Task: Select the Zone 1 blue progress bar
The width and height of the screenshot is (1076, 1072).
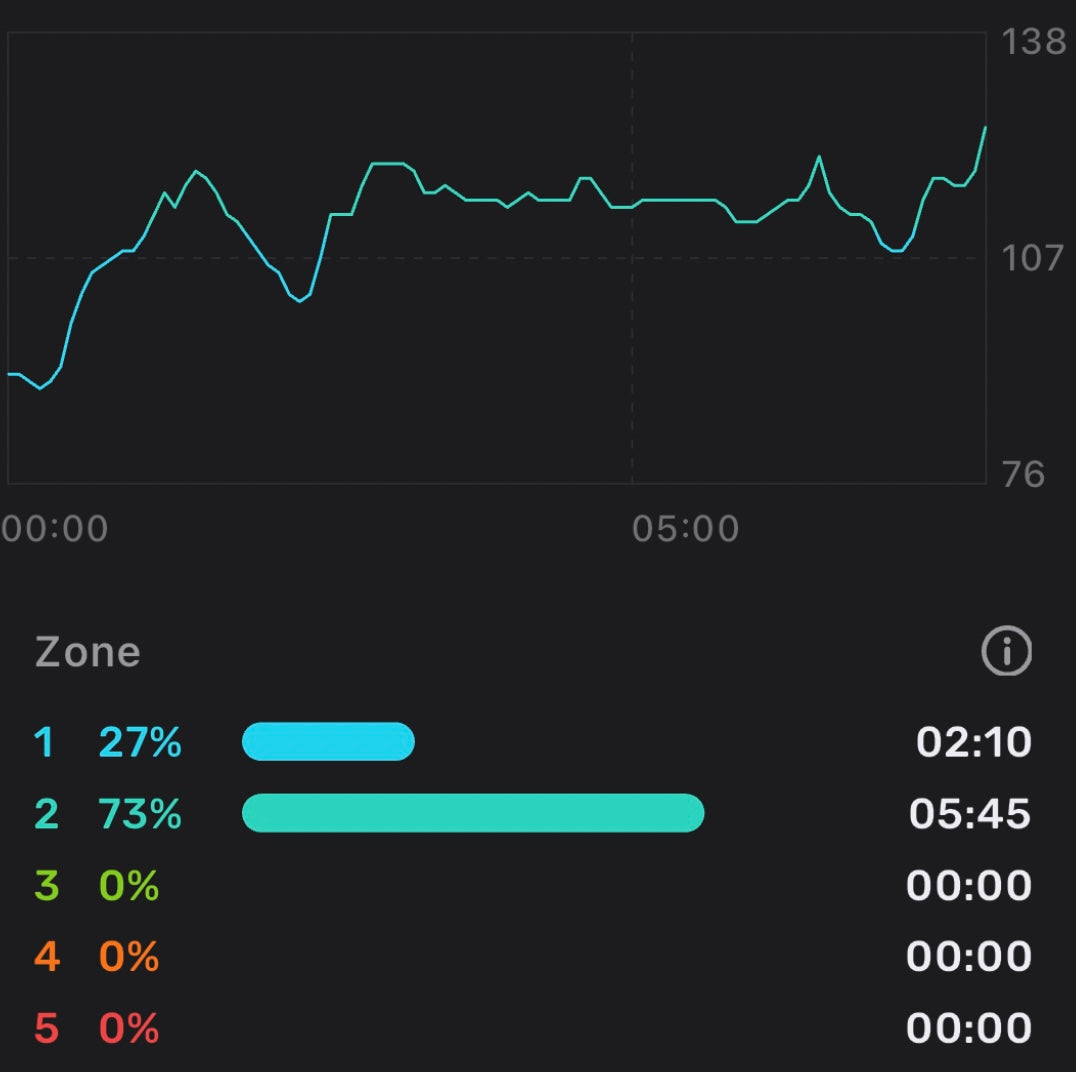Action: coord(328,742)
